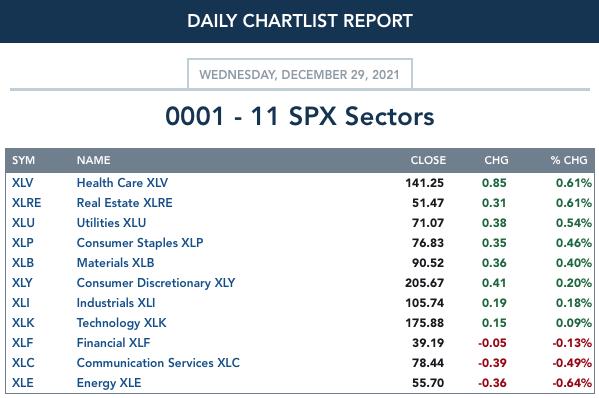Click the NAME column header
599x398 pixels.
pos(94,160)
